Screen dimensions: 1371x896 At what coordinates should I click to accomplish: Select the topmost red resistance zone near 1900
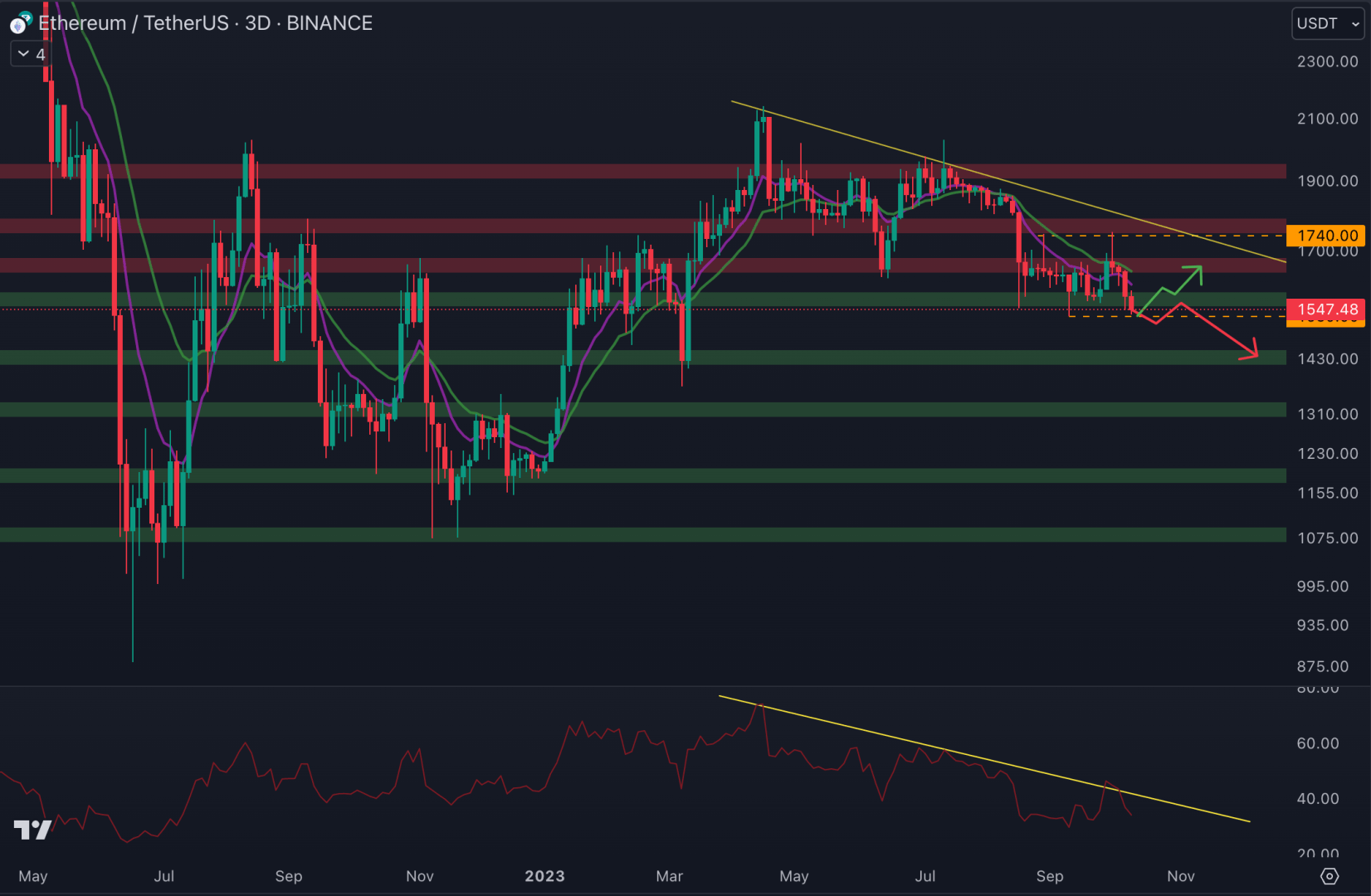643,172
